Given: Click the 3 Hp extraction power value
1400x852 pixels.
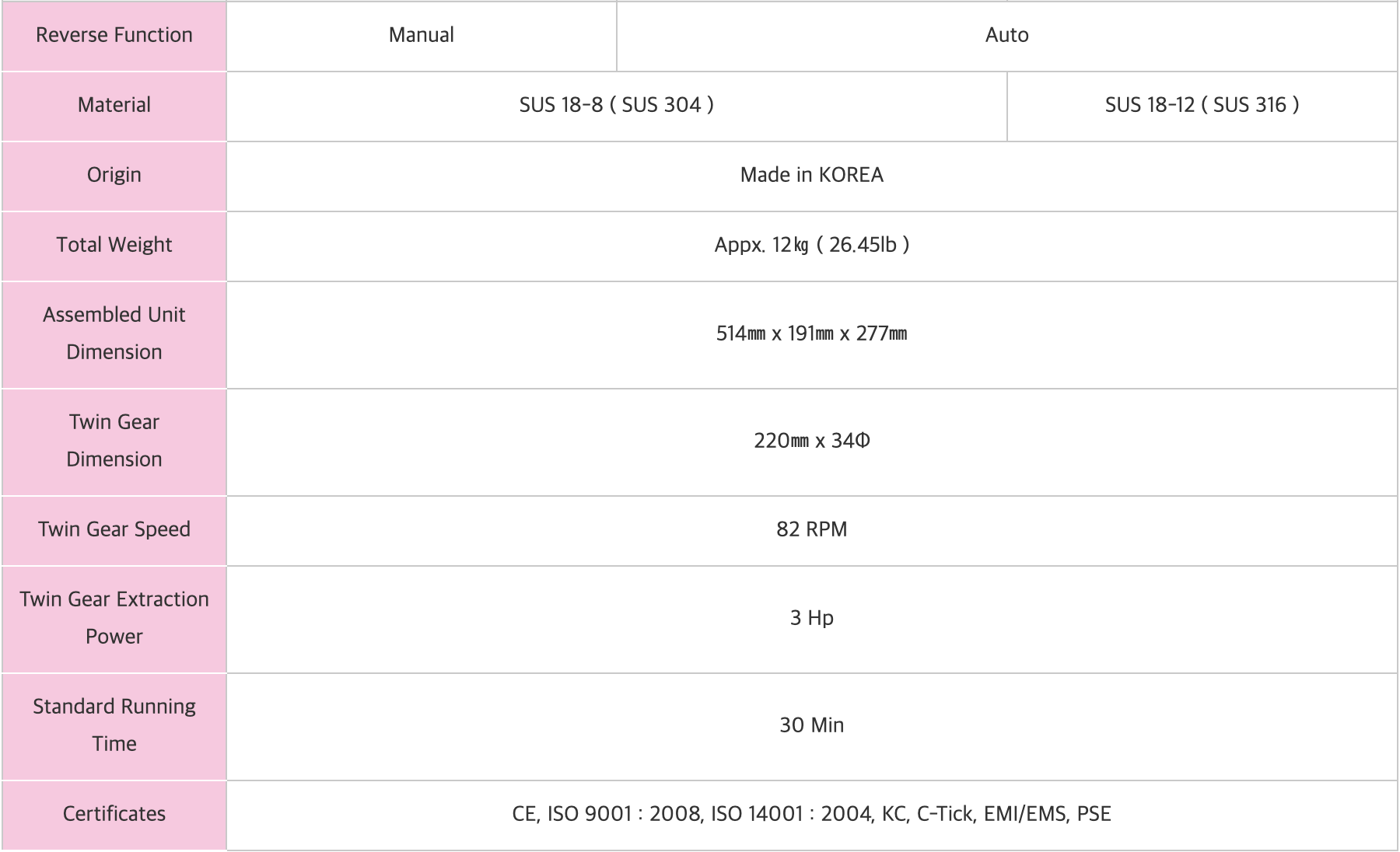Looking at the screenshot, I should 811,618.
